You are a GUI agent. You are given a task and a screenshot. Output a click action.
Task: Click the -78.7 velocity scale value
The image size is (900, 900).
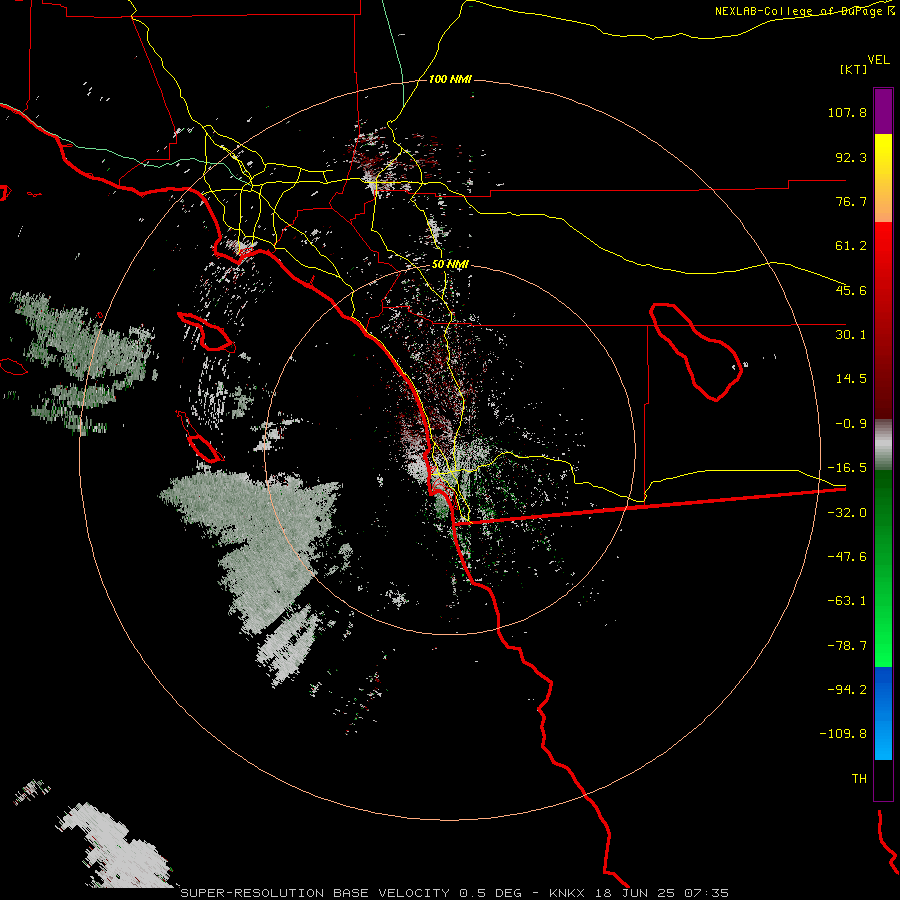tap(847, 646)
